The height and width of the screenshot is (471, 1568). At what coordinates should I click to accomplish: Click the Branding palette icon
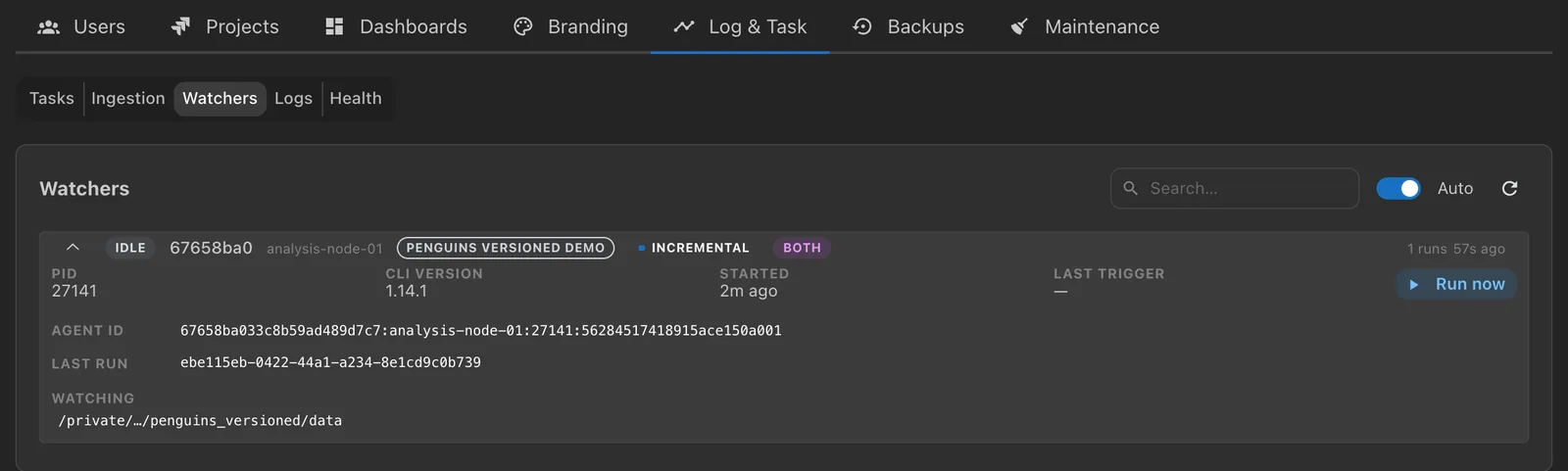[523, 26]
